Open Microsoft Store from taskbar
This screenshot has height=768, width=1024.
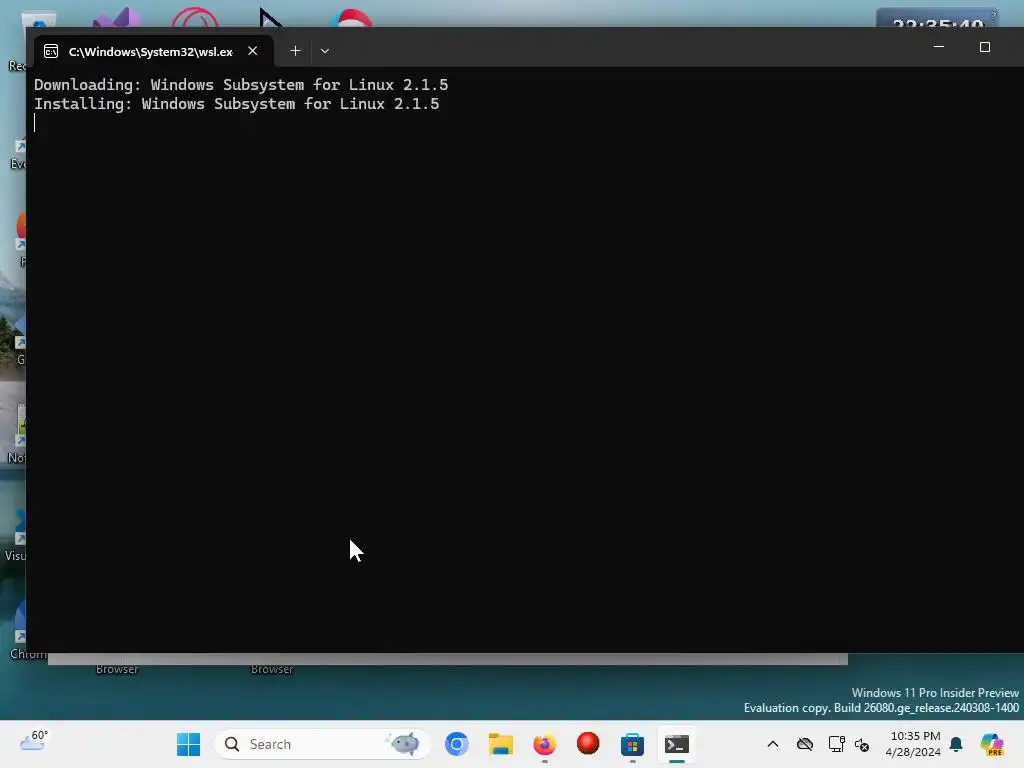[632, 744]
